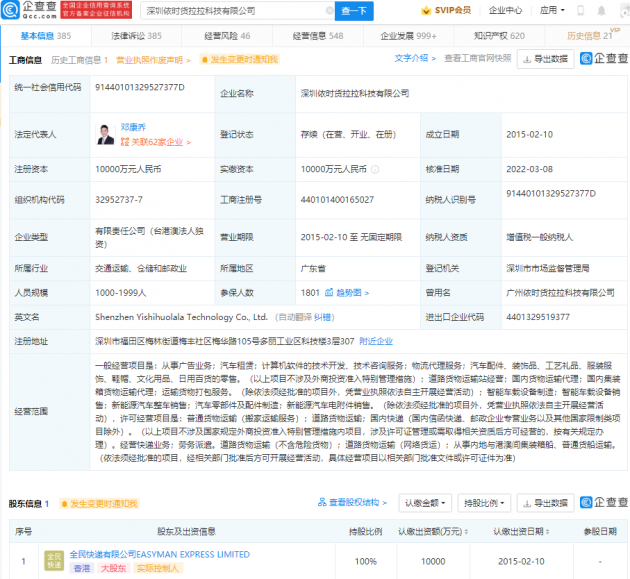Image resolution: width=630 pixels, height=579 pixels.
Task: Open shareholder 全民快递有限公司 EASYMAN EXPRESS LIMITED link
Action: pos(160,554)
